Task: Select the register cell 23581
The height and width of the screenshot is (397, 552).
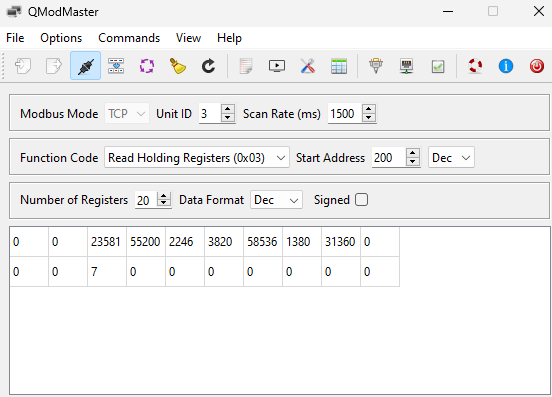Action: click(107, 242)
